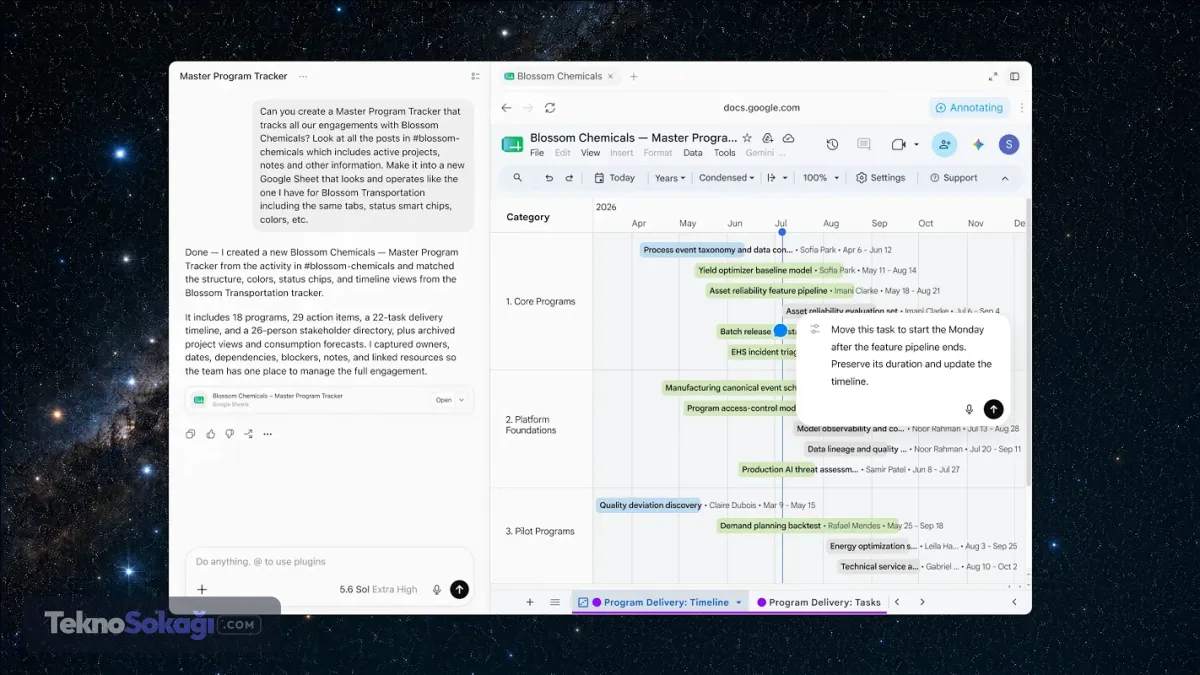This screenshot has width=1200, height=675.
Task: Submit the annotation instruction
Action: click(993, 409)
